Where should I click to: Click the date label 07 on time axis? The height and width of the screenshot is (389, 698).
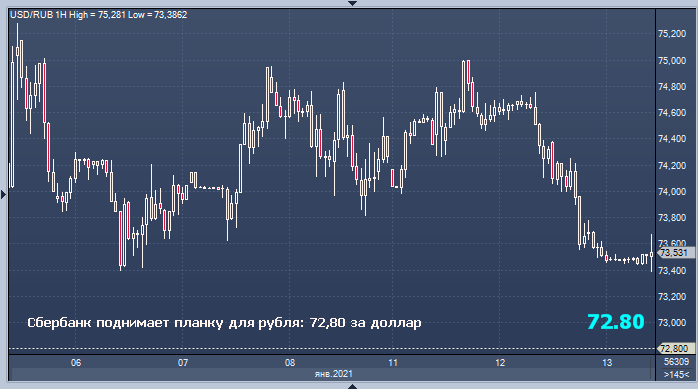click(x=183, y=363)
